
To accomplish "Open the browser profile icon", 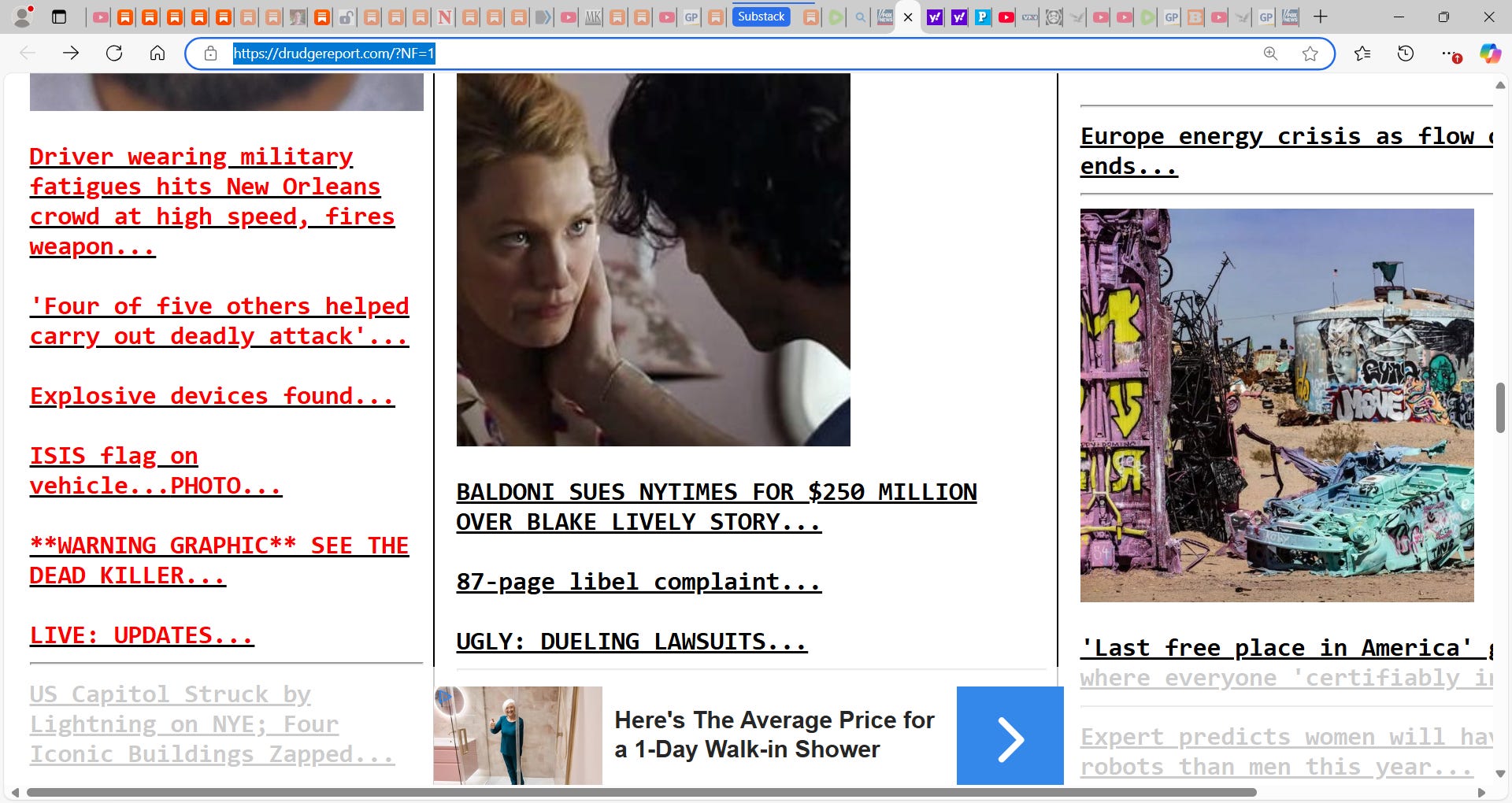I will coord(24,17).
